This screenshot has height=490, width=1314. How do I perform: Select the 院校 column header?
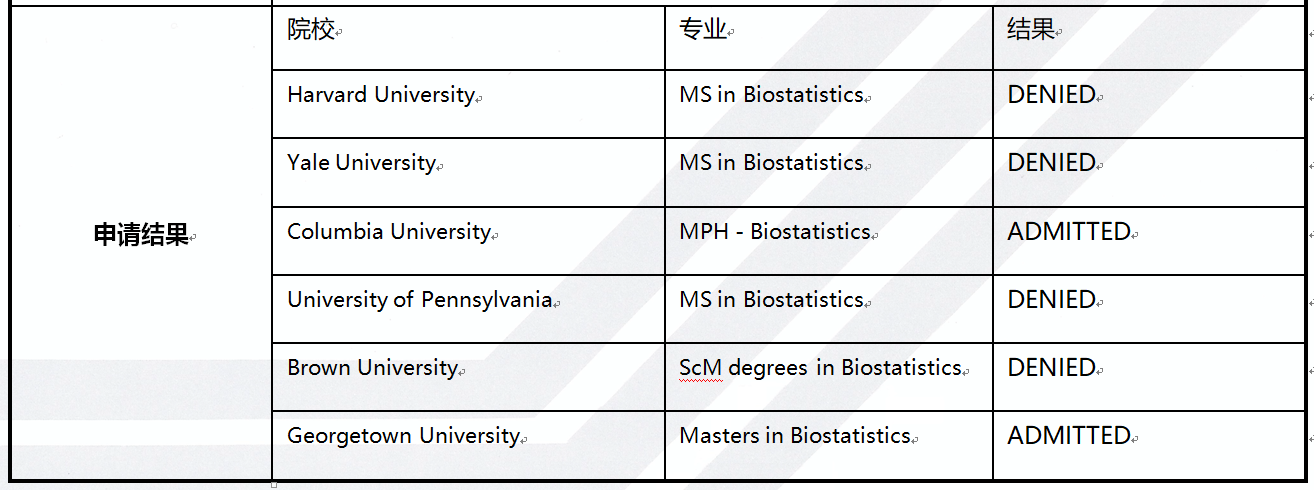(468, 38)
